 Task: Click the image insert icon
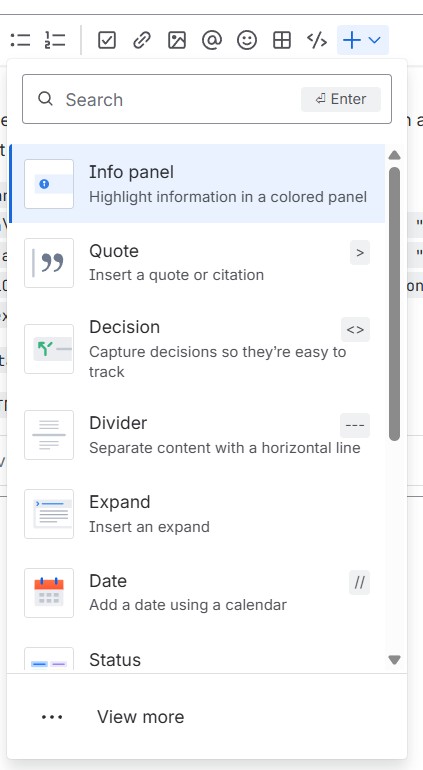click(177, 40)
